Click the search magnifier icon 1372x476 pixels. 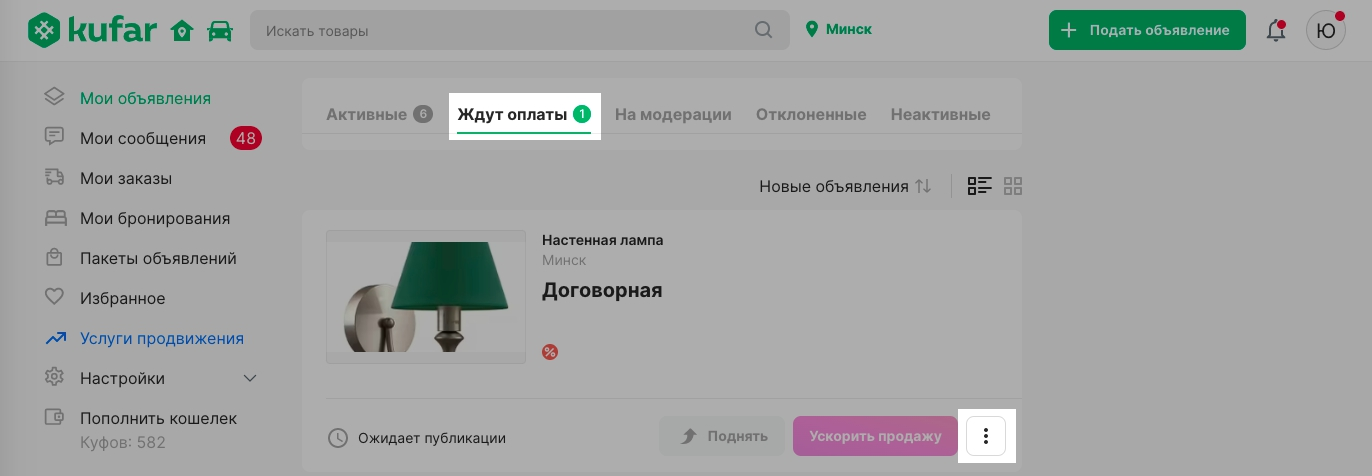tap(763, 30)
